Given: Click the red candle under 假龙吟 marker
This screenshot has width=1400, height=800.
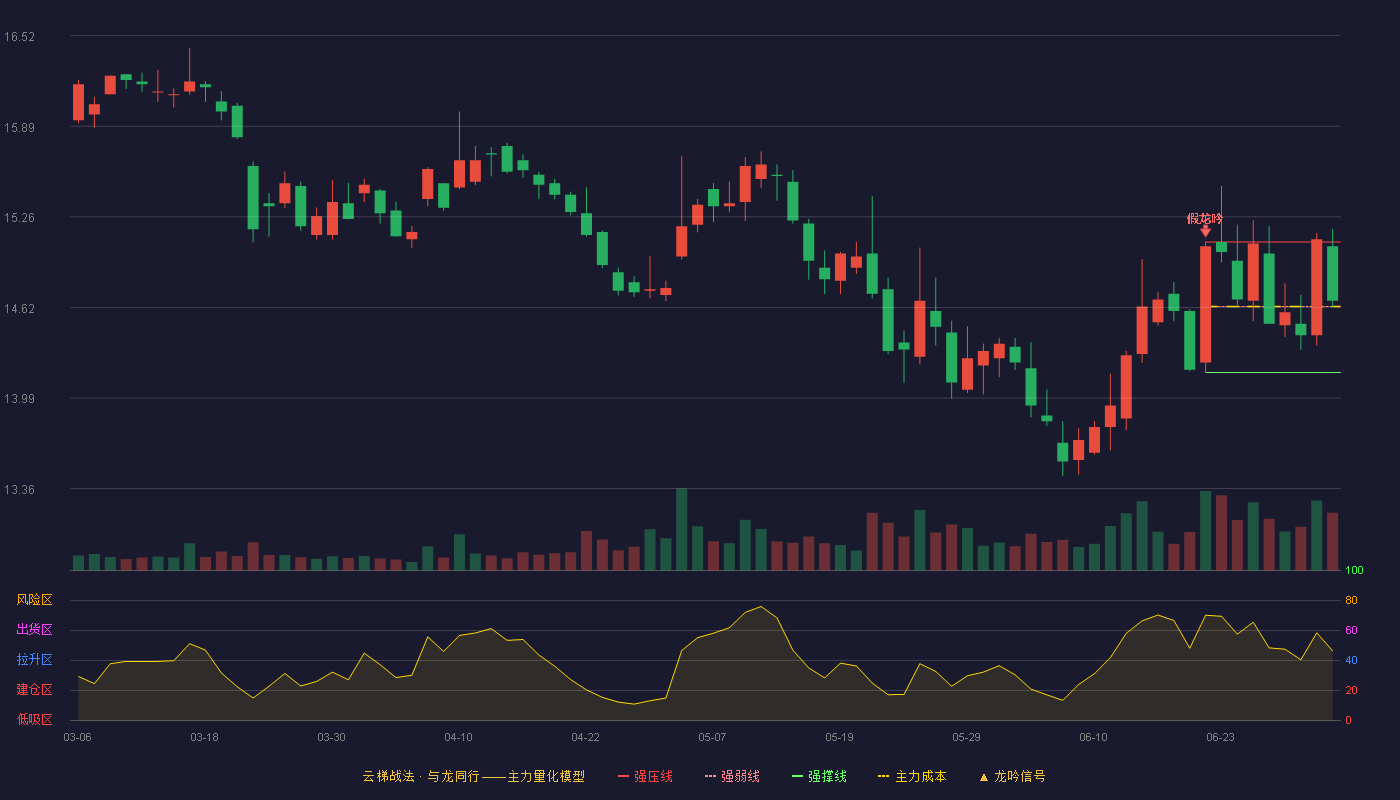Looking at the screenshot, I should click(x=1205, y=304).
